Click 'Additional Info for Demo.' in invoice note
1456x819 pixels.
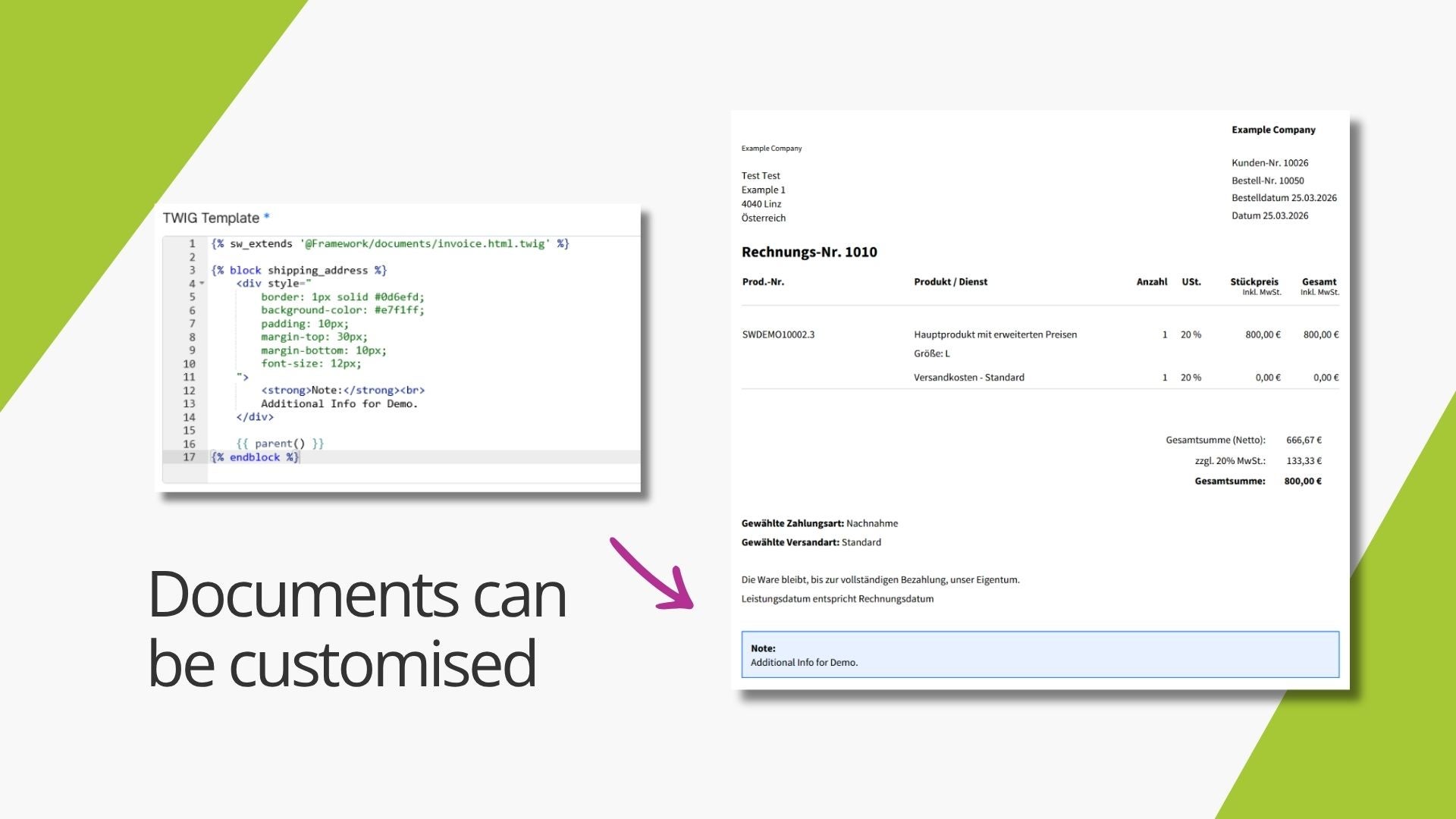804,663
